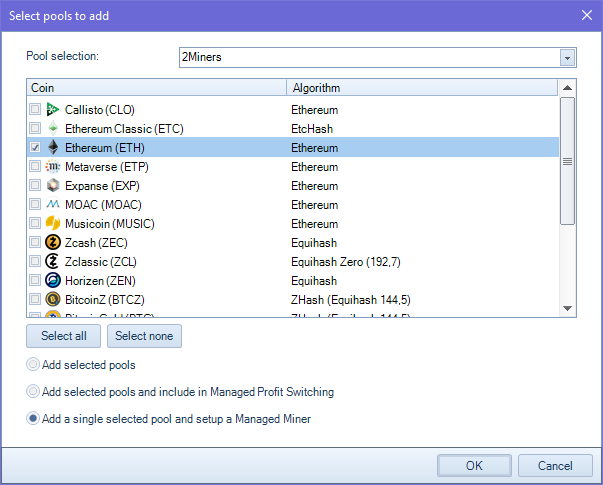Image resolution: width=603 pixels, height=485 pixels.
Task: Click the Metaverse (ETP) coin icon
Action: pos(53,167)
